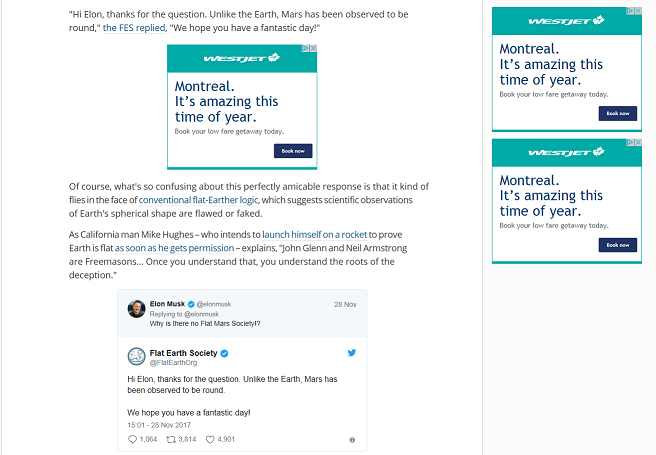
Task: Click the reply speech bubble icon under the tweet
Action: [x=133, y=439]
